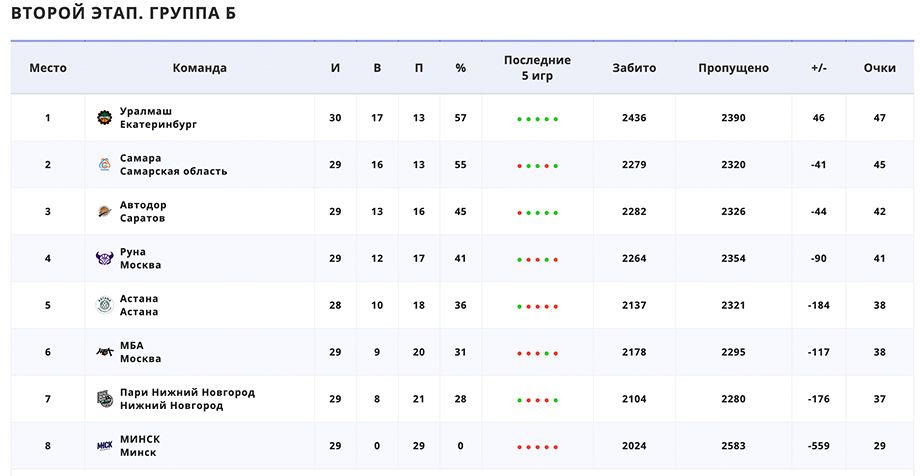Image resolution: width=920 pixels, height=476 pixels.
Task: Click the МБА Москва team logo
Action: (104, 352)
